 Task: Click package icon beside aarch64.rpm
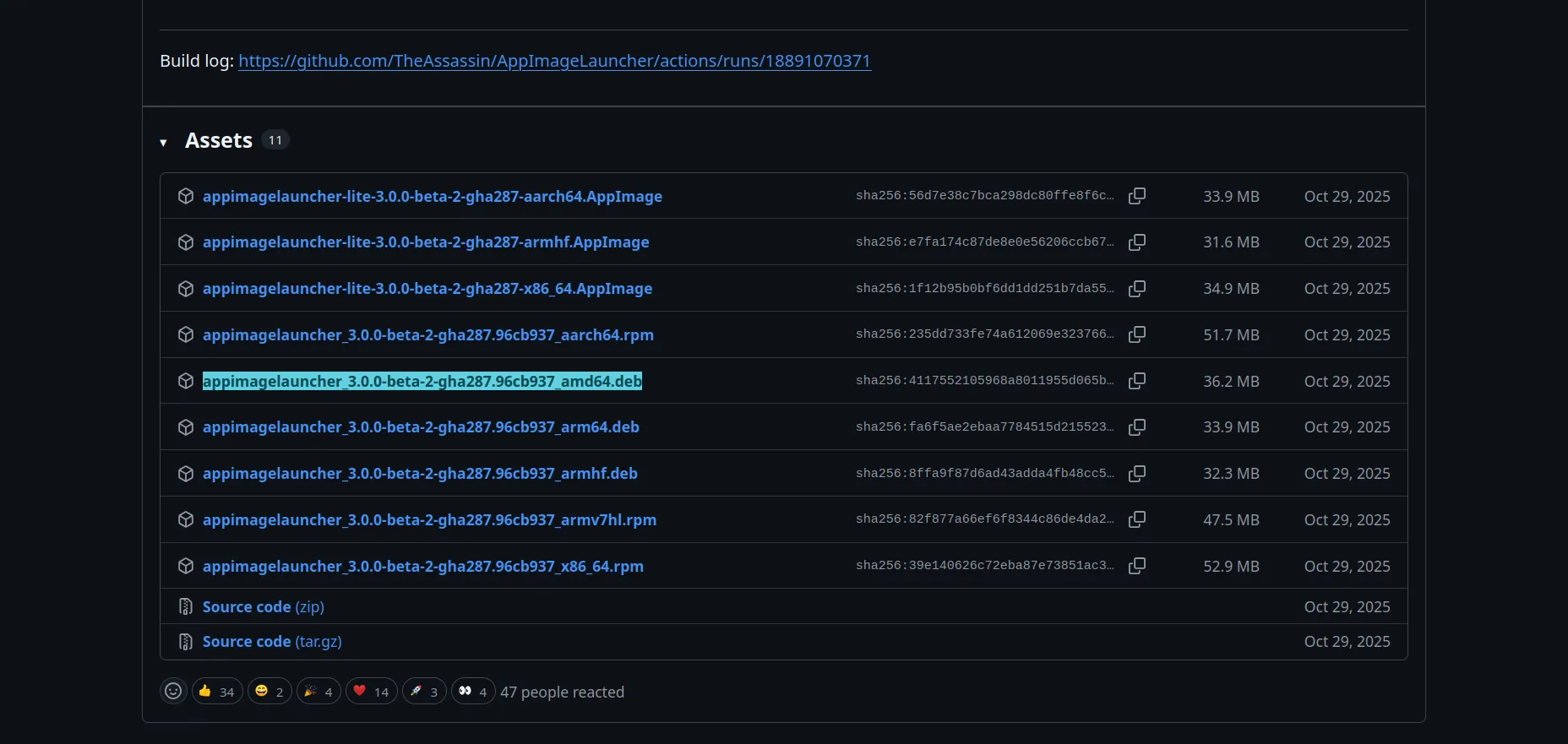186,334
